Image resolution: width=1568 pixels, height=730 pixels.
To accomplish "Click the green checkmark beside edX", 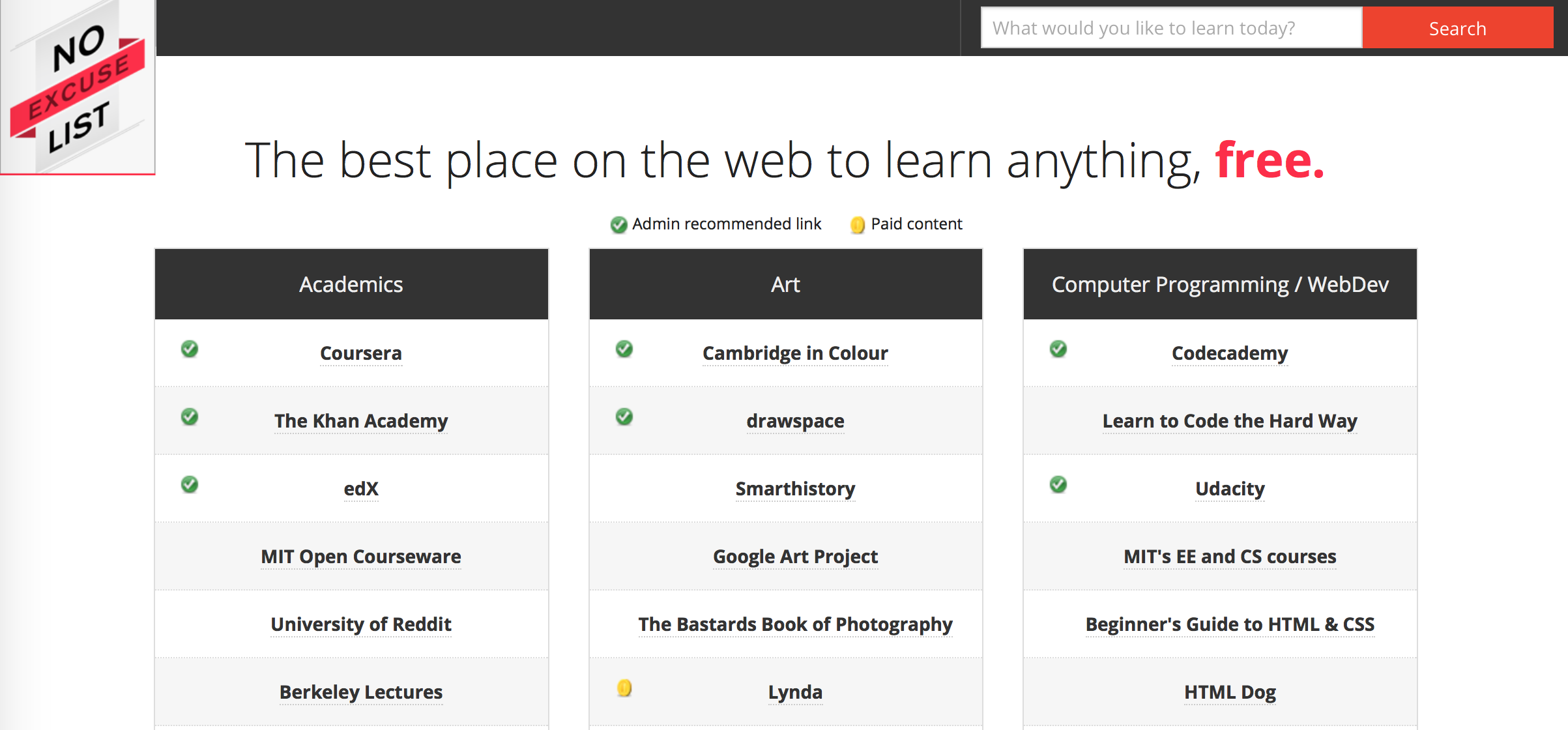I will [190, 484].
